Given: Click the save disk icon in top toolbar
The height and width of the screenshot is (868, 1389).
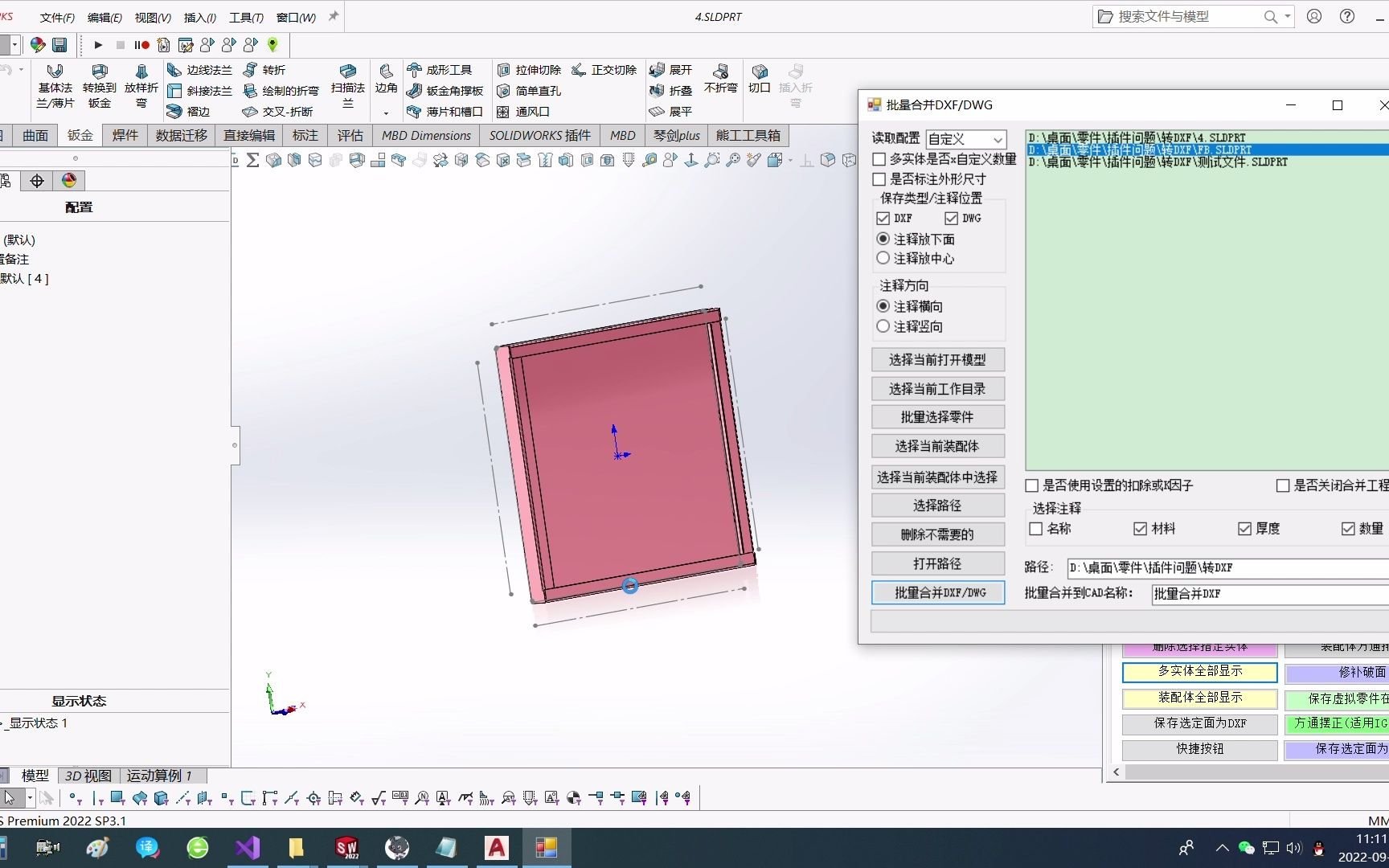Looking at the screenshot, I should (59, 44).
